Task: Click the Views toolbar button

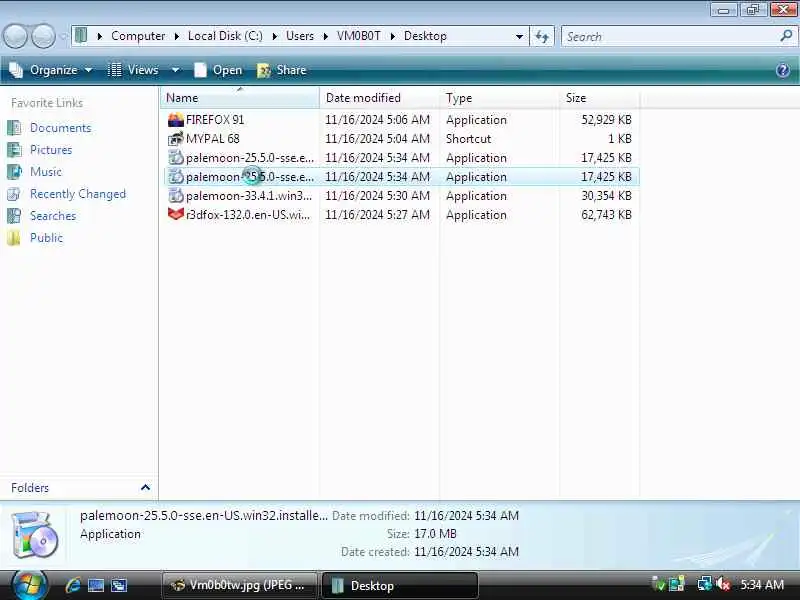Action: point(134,70)
